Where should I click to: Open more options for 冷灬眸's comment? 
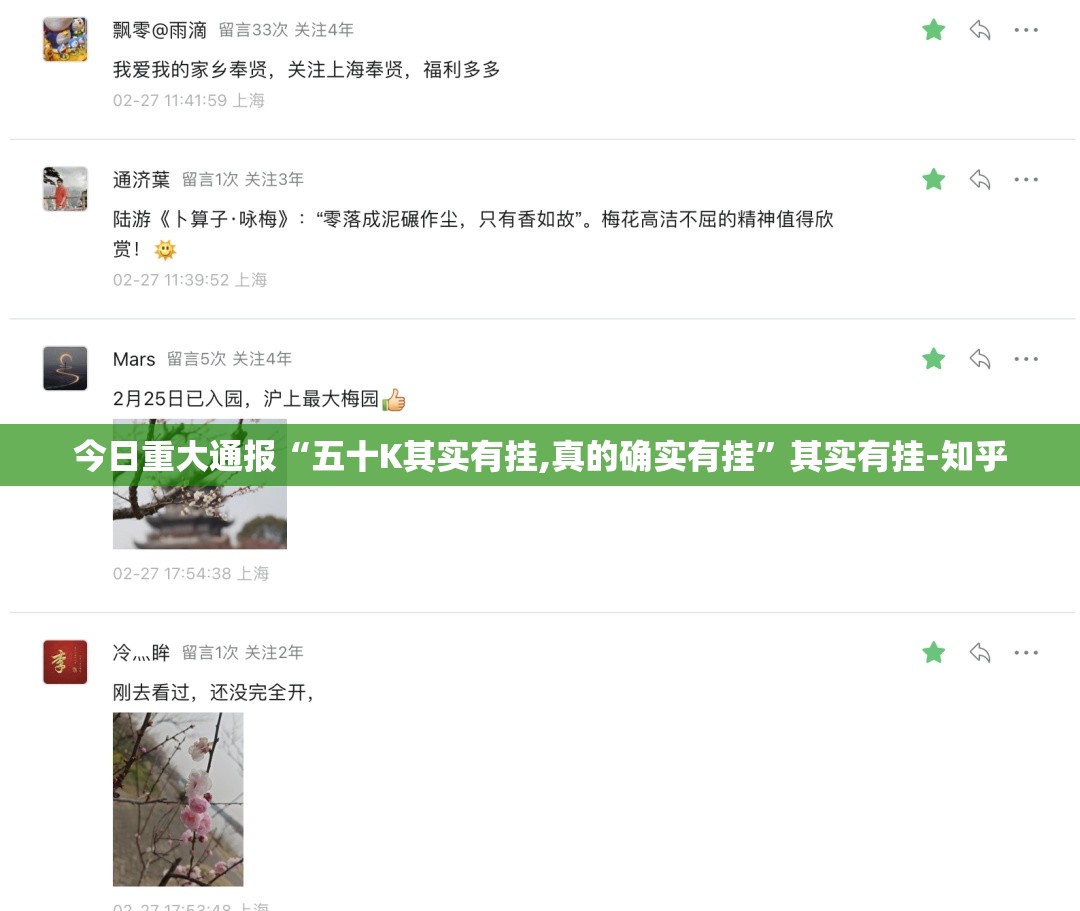click(x=1026, y=652)
